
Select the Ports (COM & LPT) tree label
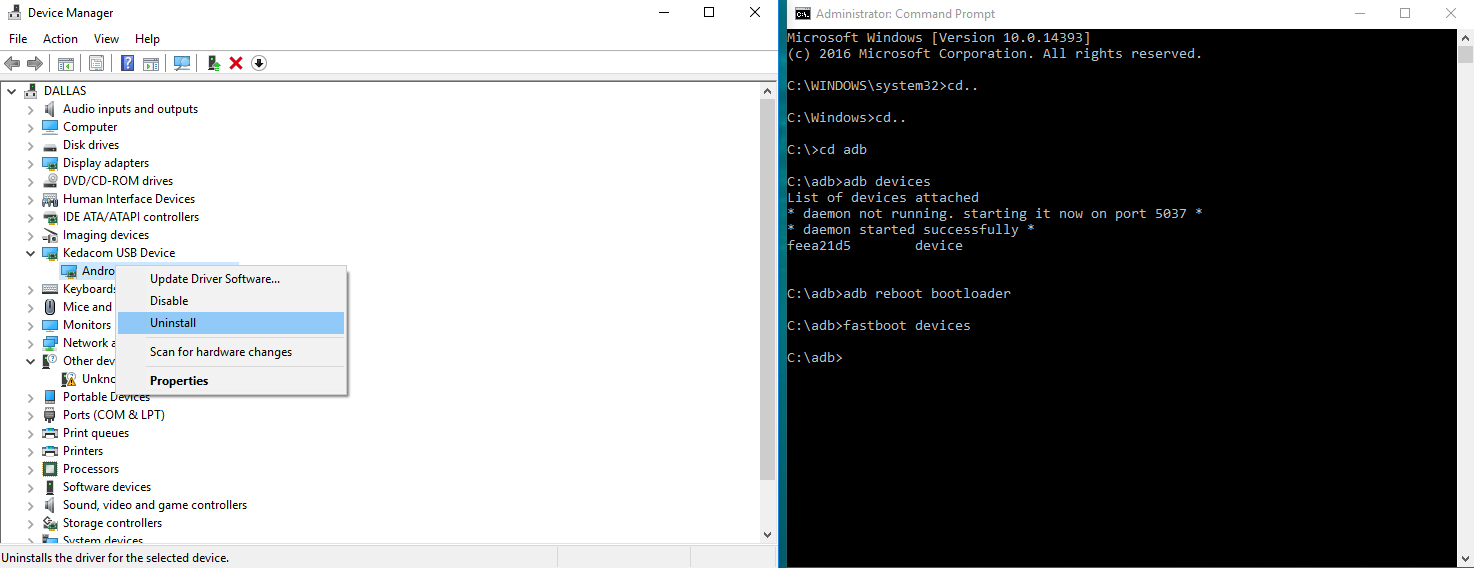[x=114, y=415]
